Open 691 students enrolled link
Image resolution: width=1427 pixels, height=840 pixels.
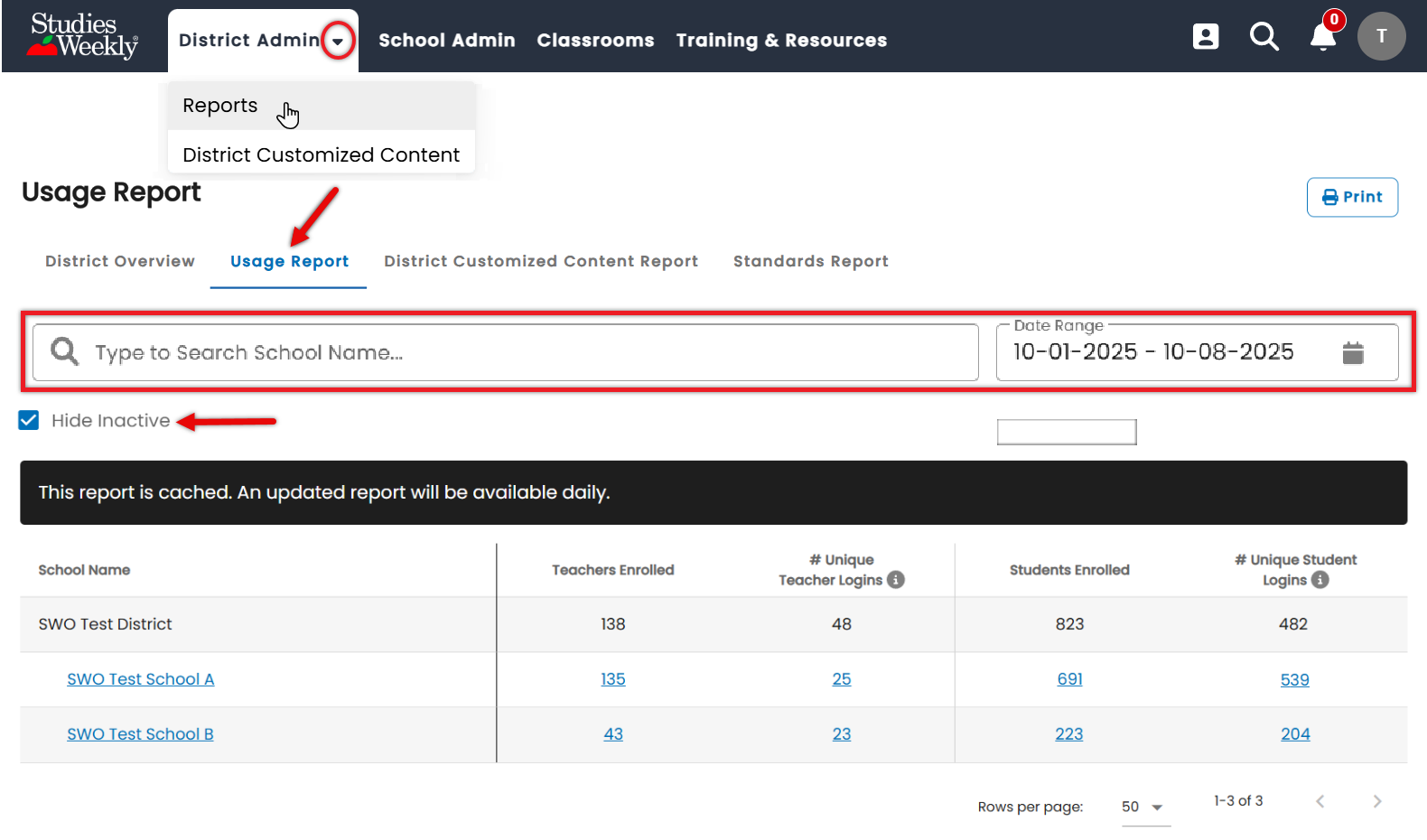[1070, 679]
